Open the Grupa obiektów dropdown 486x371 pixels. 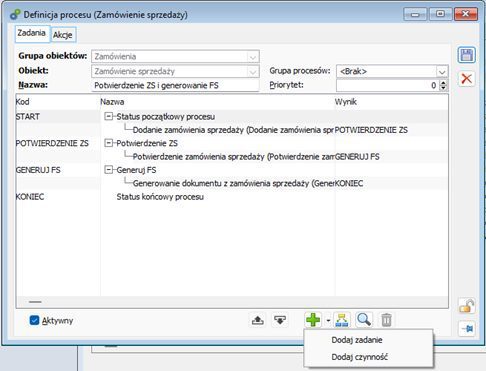click(x=253, y=57)
